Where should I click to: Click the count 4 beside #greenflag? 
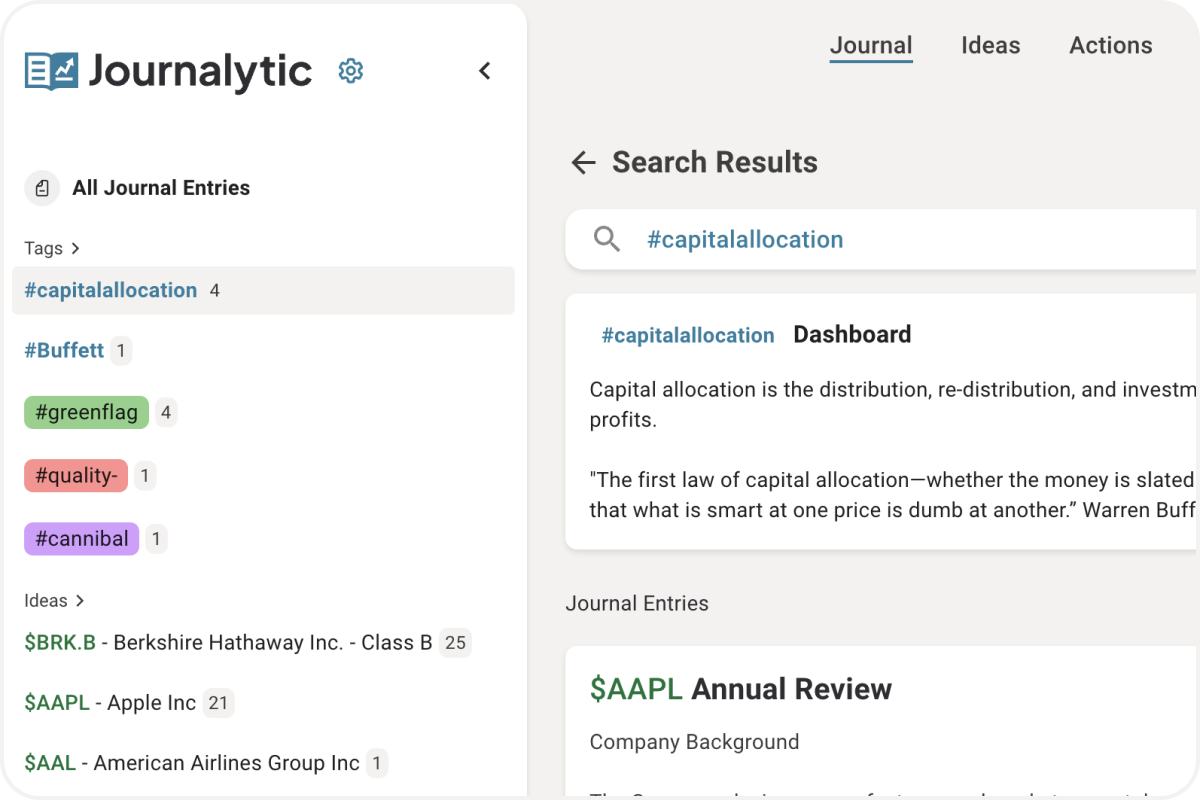166,412
